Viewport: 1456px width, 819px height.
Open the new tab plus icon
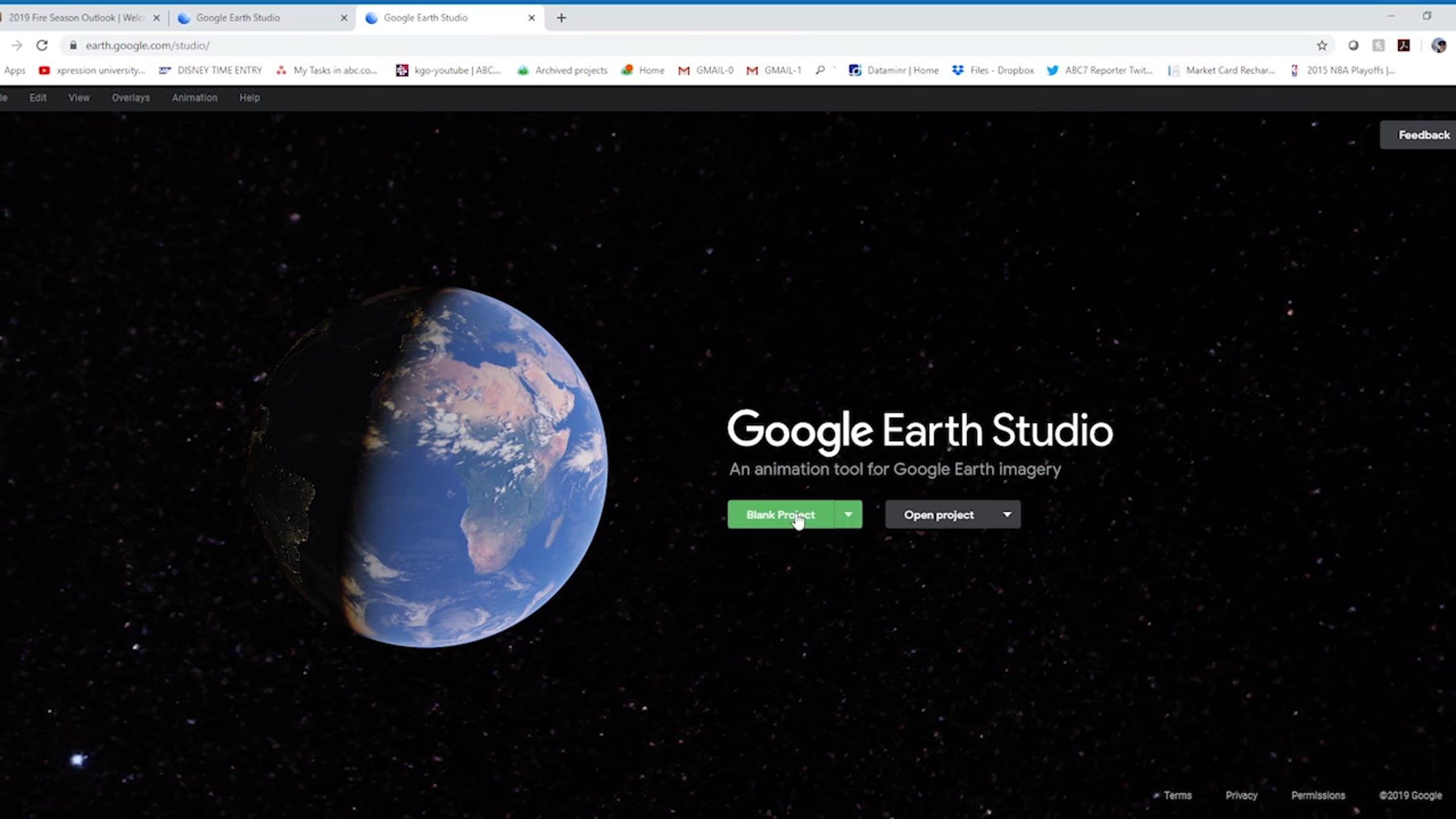coord(561,18)
